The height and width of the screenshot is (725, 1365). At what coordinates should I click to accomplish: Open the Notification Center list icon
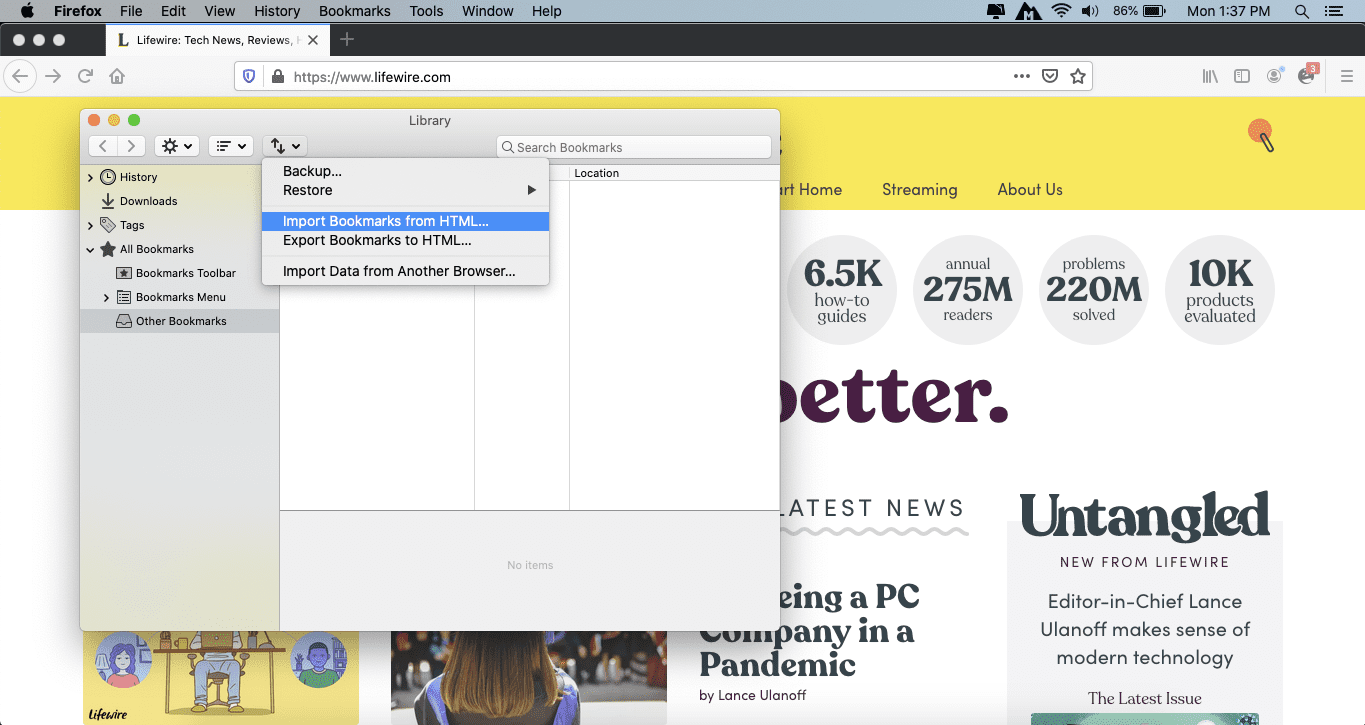1332,11
